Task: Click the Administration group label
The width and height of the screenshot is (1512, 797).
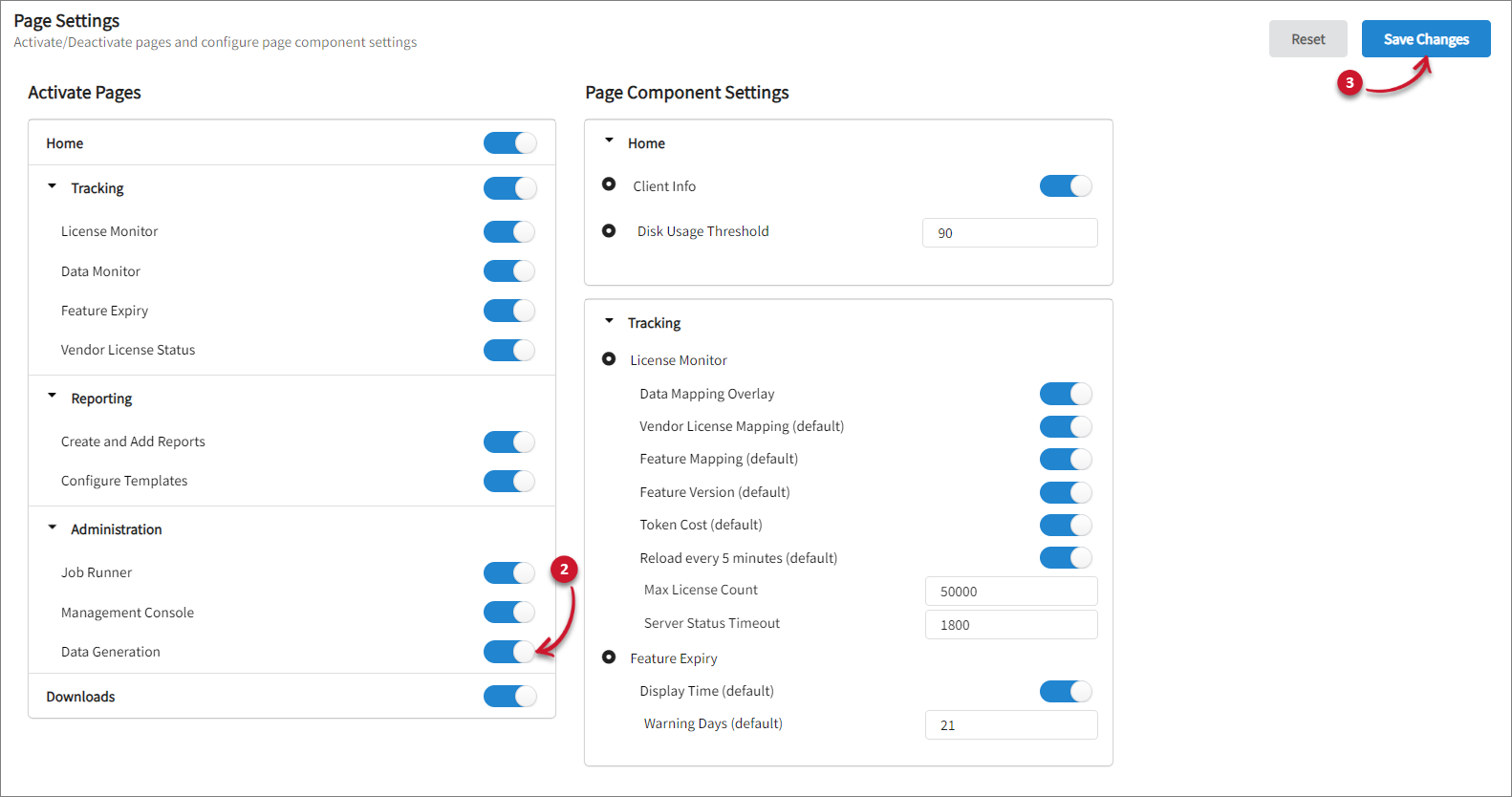Action: (117, 529)
